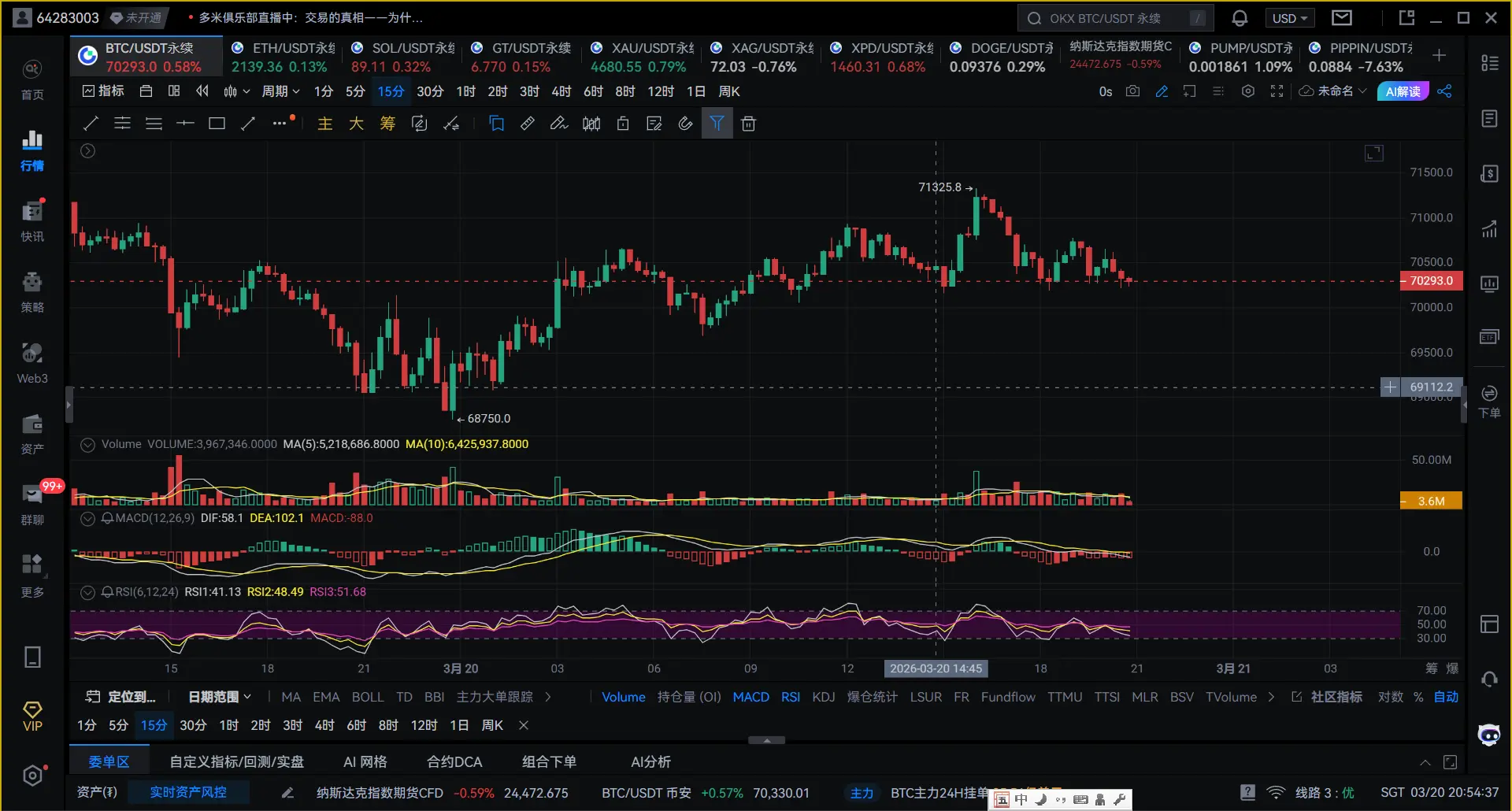
Task: Open the 更多 more sidebar icon
Action: (x=32, y=576)
